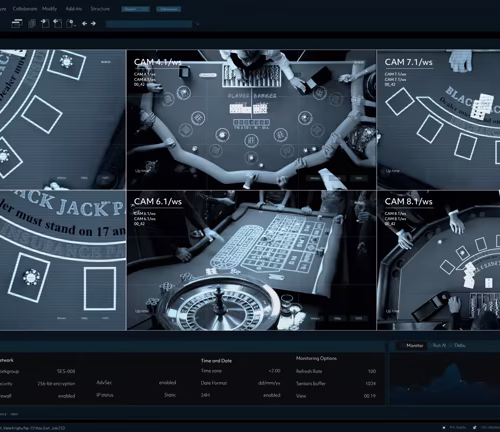Click the Up time label in CAM 7.1 feed
The width and height of the screenshot is (500, 432).
pos(393,171)
